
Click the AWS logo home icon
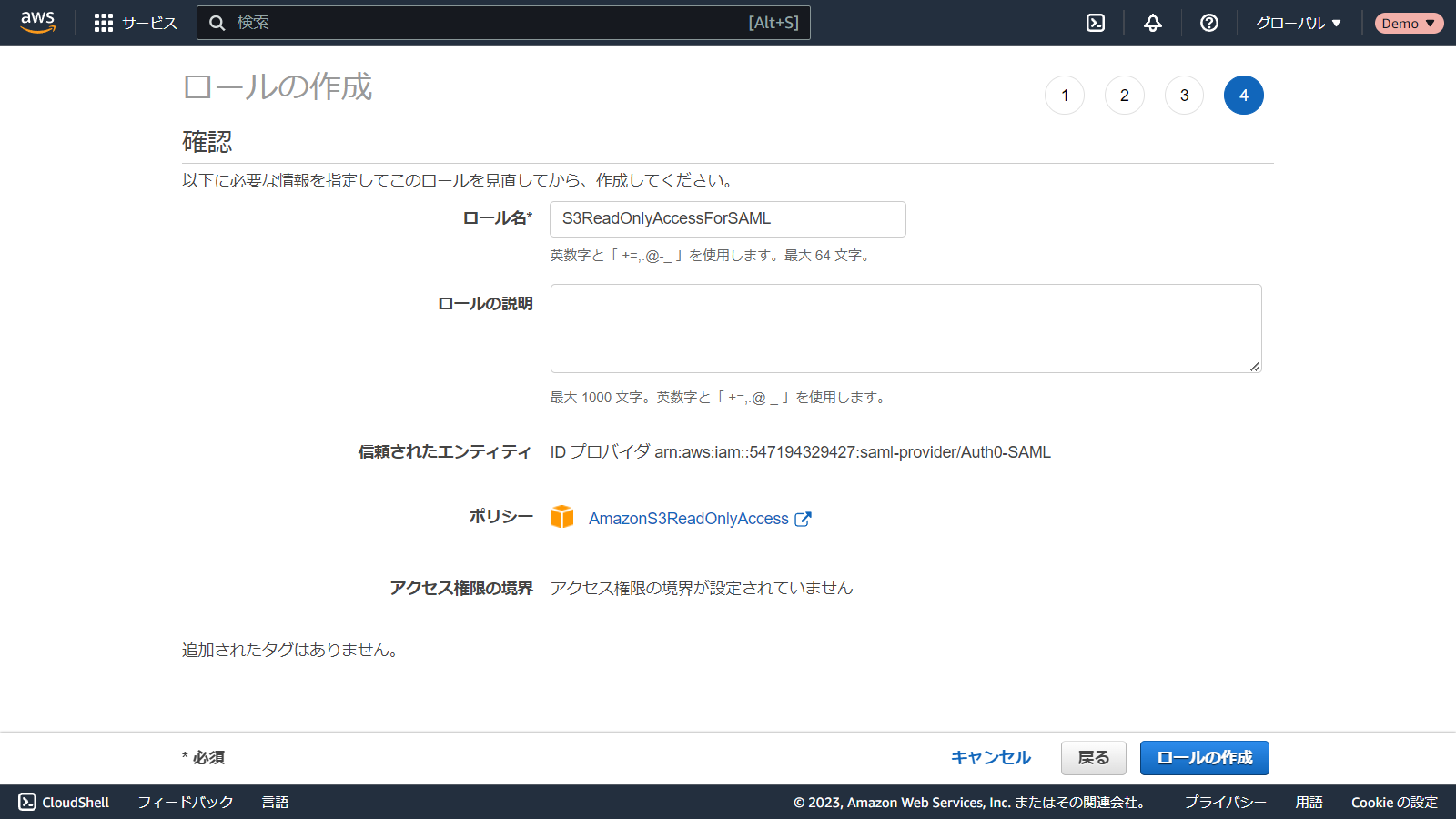pos(37,23)
